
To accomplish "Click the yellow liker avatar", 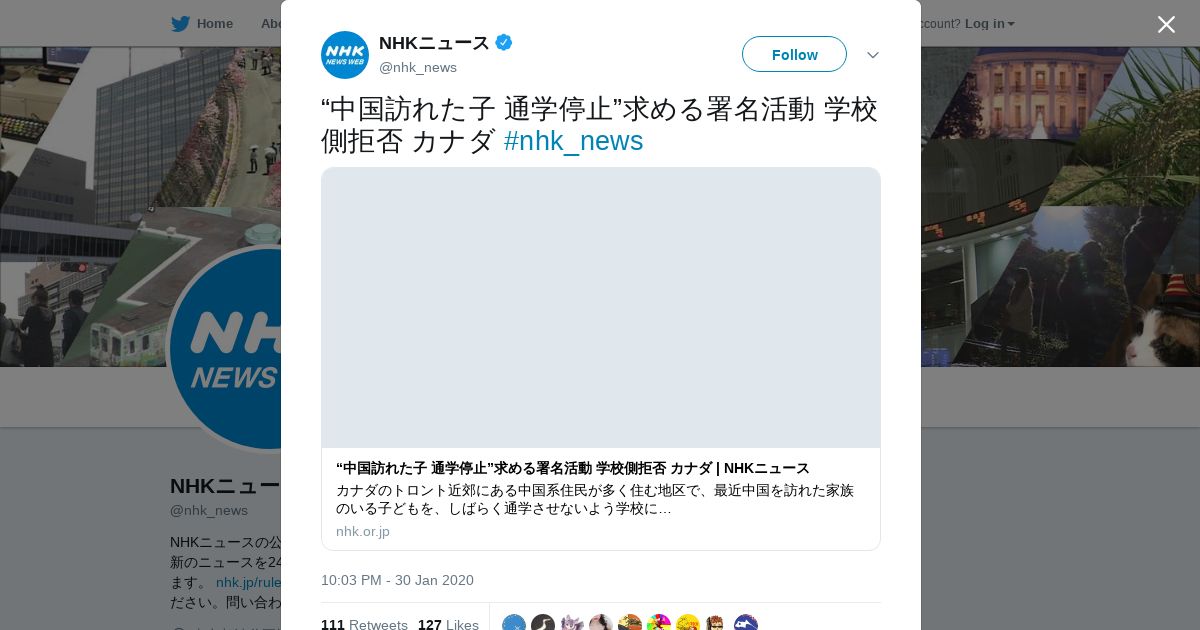I will click(x=688, y=624).
